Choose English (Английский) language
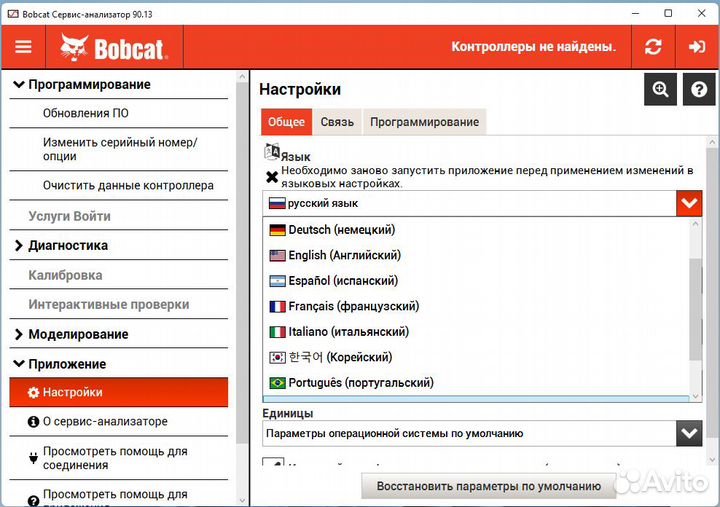This screenshot has width=720, height=507. point(476,255)
